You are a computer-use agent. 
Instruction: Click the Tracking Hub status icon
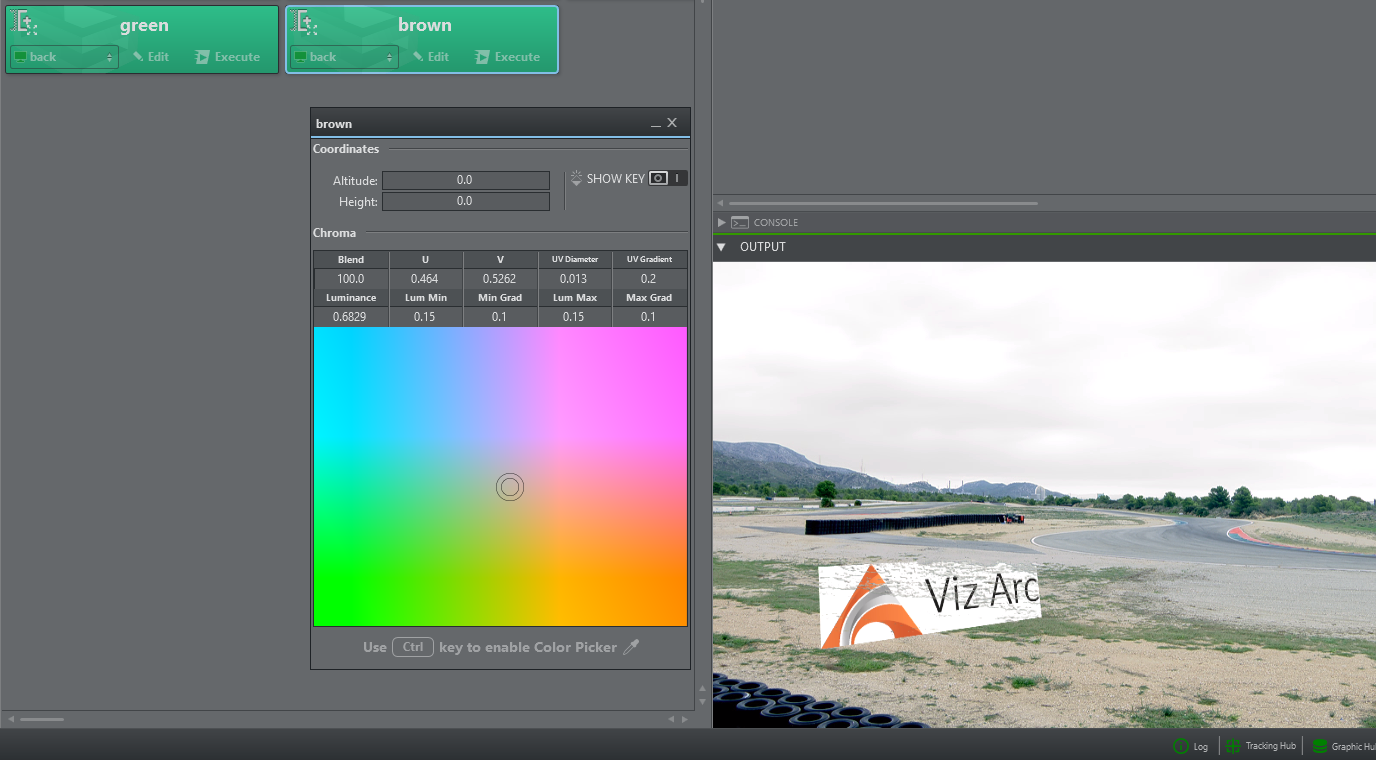point(1233,746)
